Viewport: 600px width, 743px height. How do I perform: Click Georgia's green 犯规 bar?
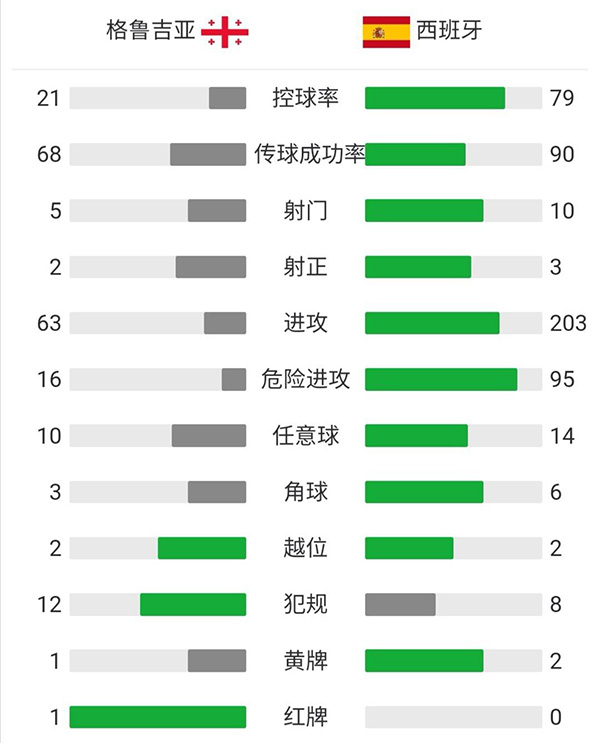193,604
